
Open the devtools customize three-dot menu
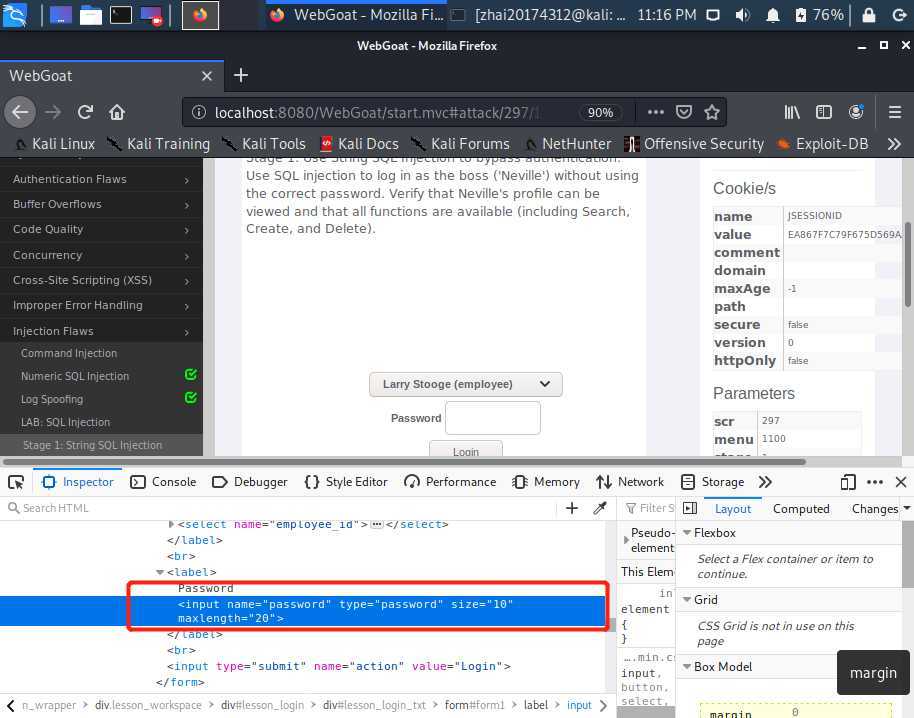874,482
